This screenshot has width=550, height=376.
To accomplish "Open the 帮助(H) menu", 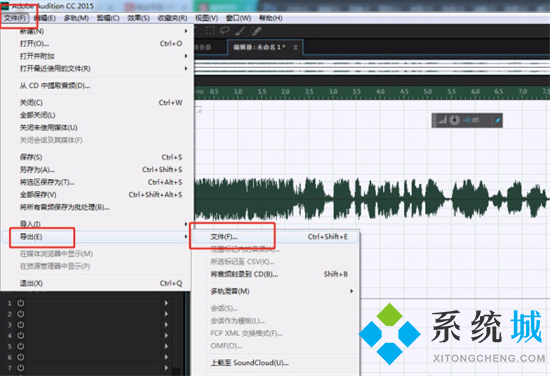I will click(270, 18).
